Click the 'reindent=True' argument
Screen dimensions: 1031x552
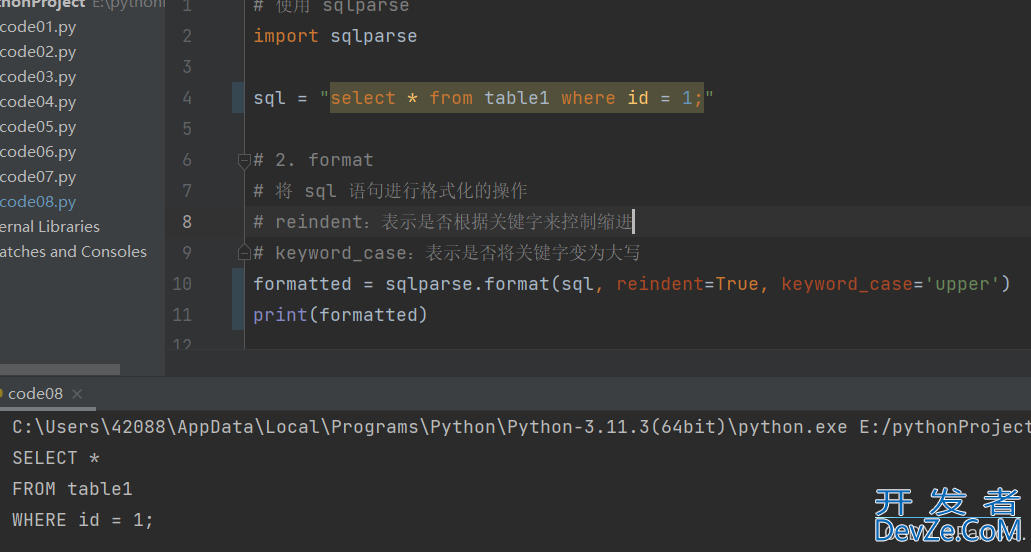(687, 284)
